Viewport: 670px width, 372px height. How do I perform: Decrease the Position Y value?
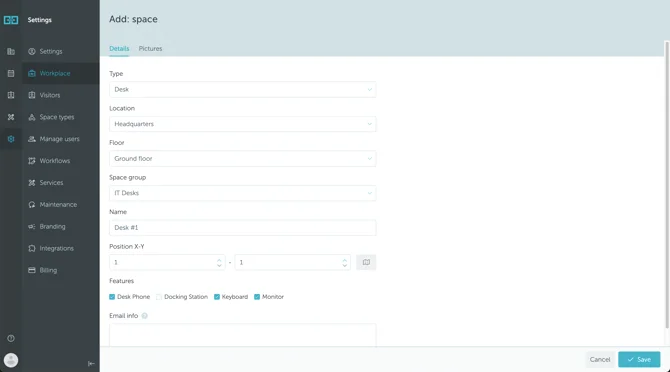click(x=344, y=265)
